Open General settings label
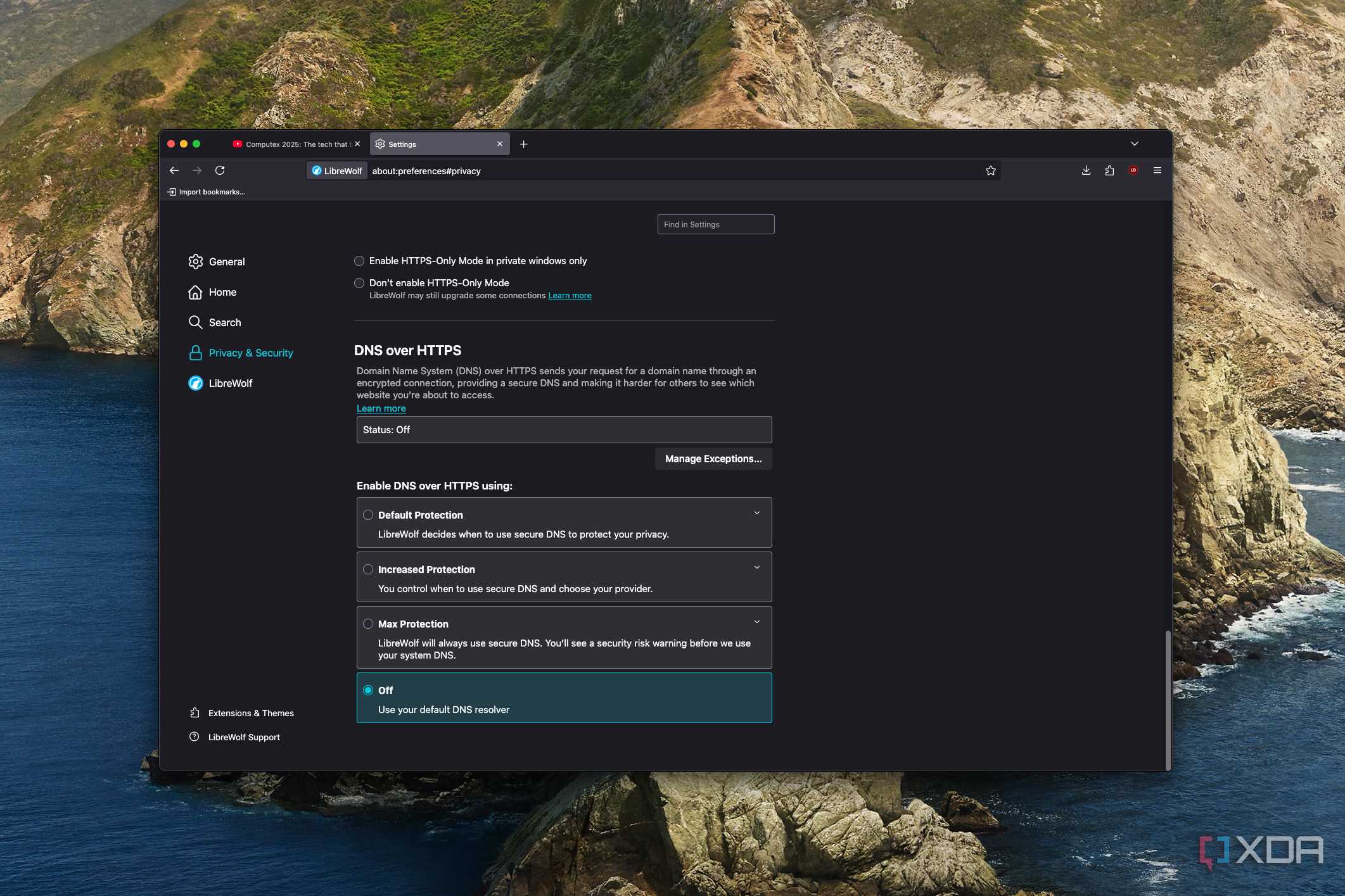The height and width of the screenshot is (896, 1345). tap(227, 262)
